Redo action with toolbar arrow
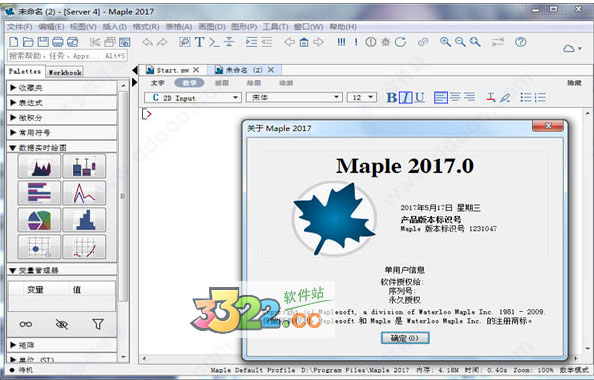 (162, 42)
